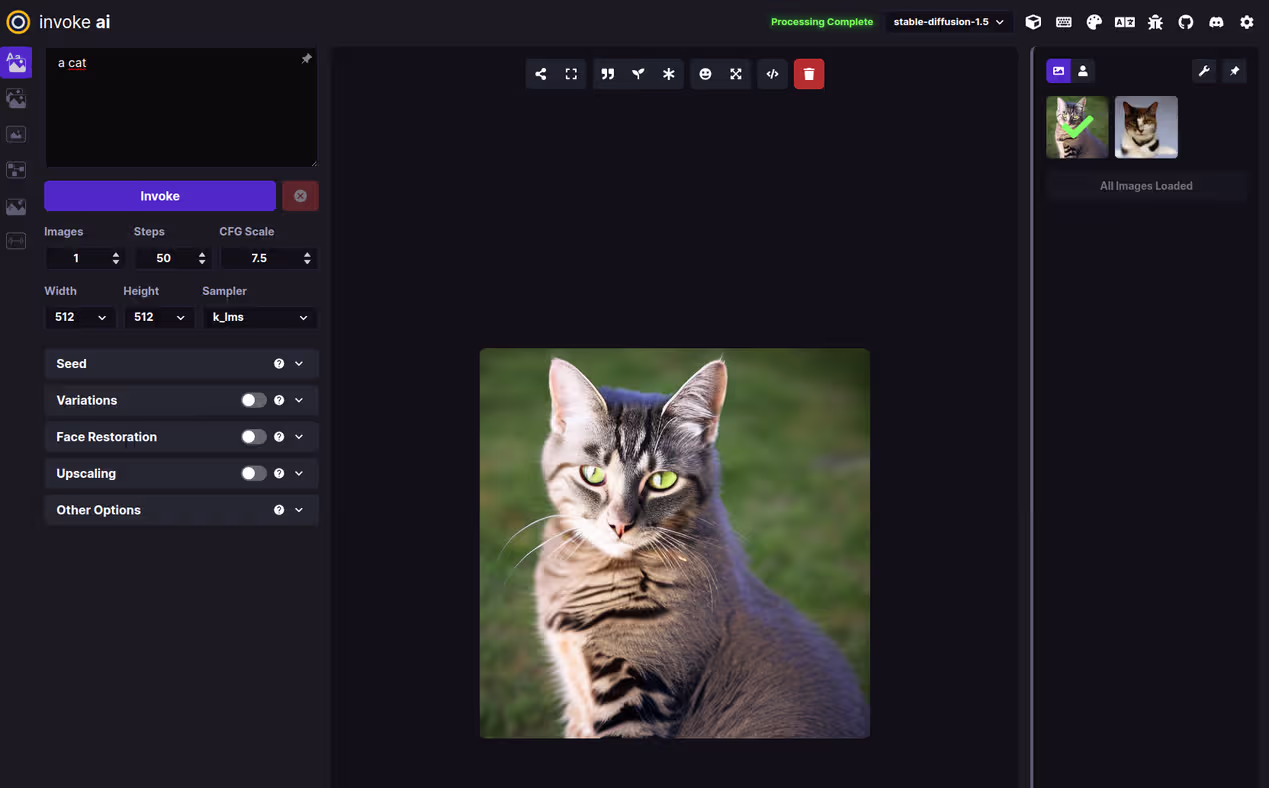Open the theme palette icon
Image resolution: width=1269 pixels, height=788 pixels.
[x=1094, y=22]
